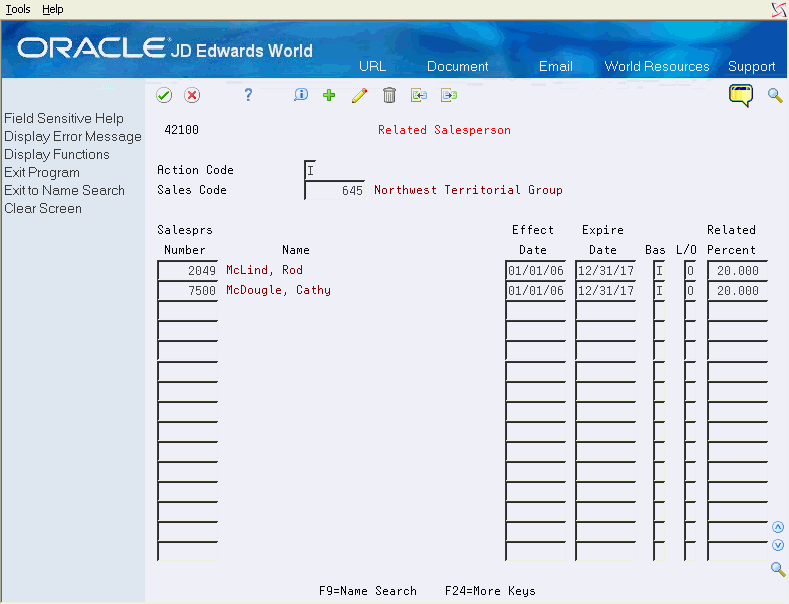Click the yellow speech bubble icon

(741, 95)
